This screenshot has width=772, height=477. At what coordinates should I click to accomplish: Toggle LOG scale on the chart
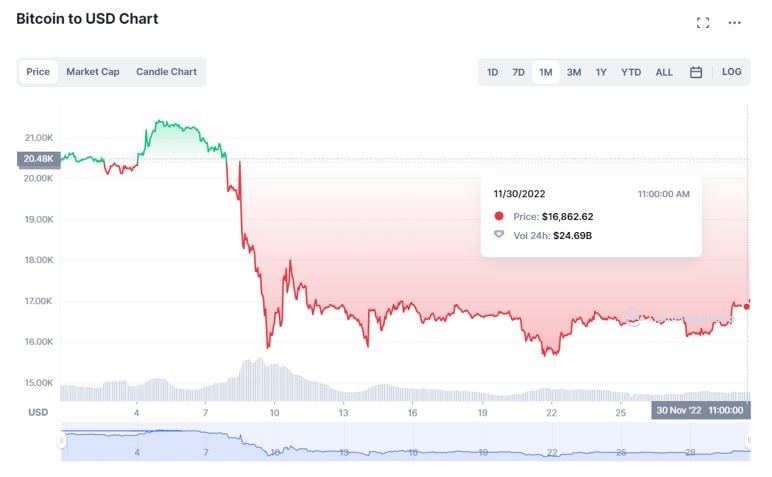point(732,72)
